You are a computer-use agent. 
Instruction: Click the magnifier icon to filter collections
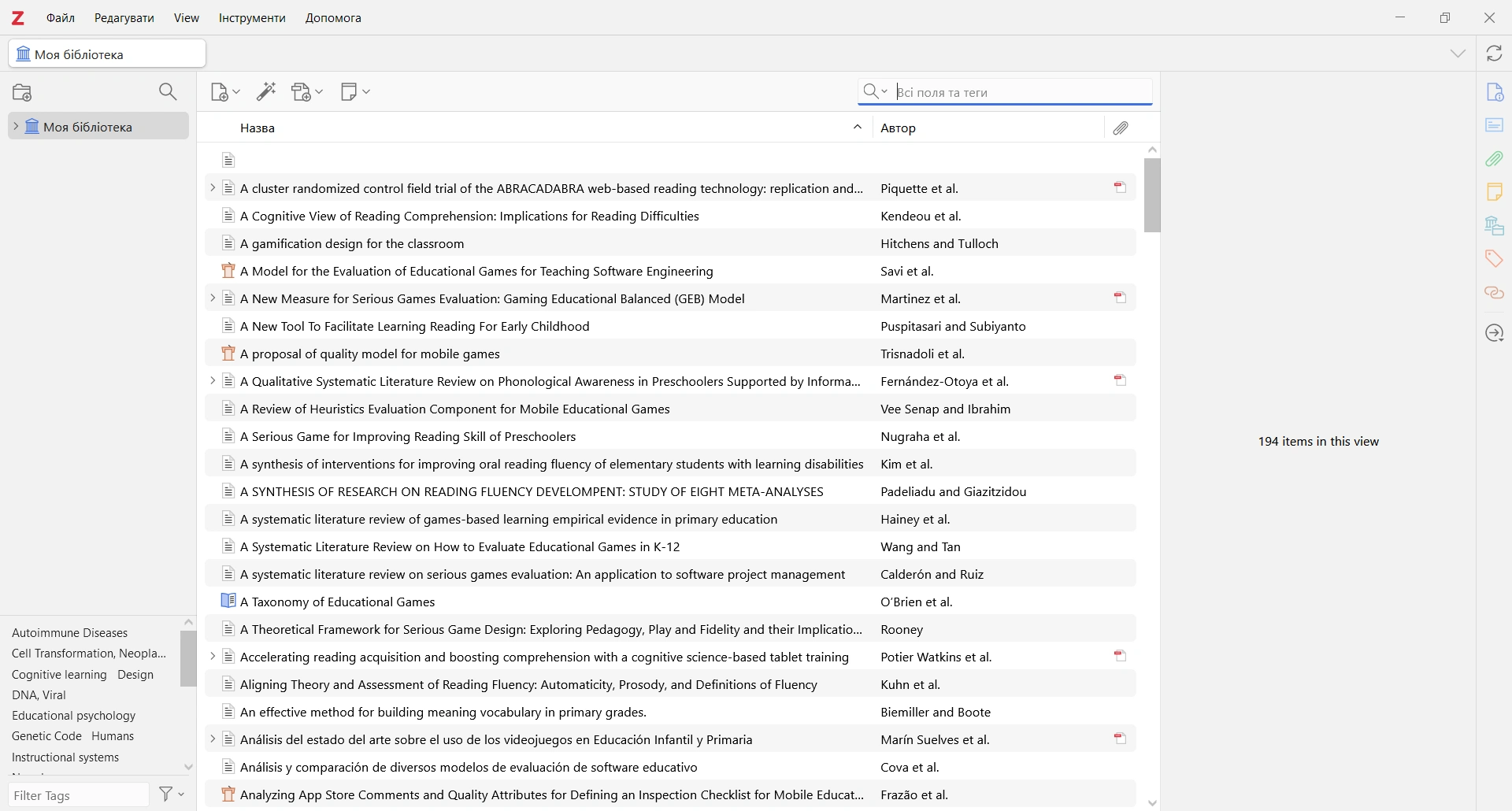pos(168,93)
